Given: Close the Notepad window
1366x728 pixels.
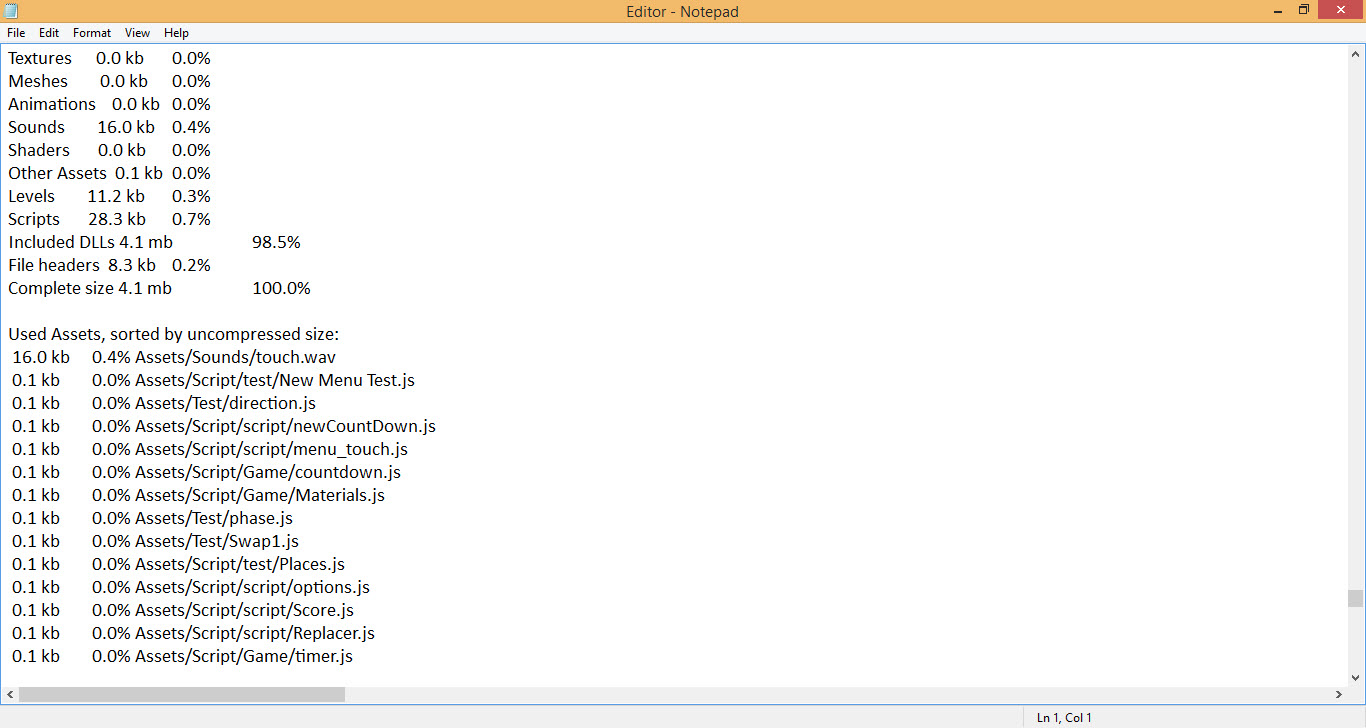Looking at the screenshot, I should [1340, 10].
